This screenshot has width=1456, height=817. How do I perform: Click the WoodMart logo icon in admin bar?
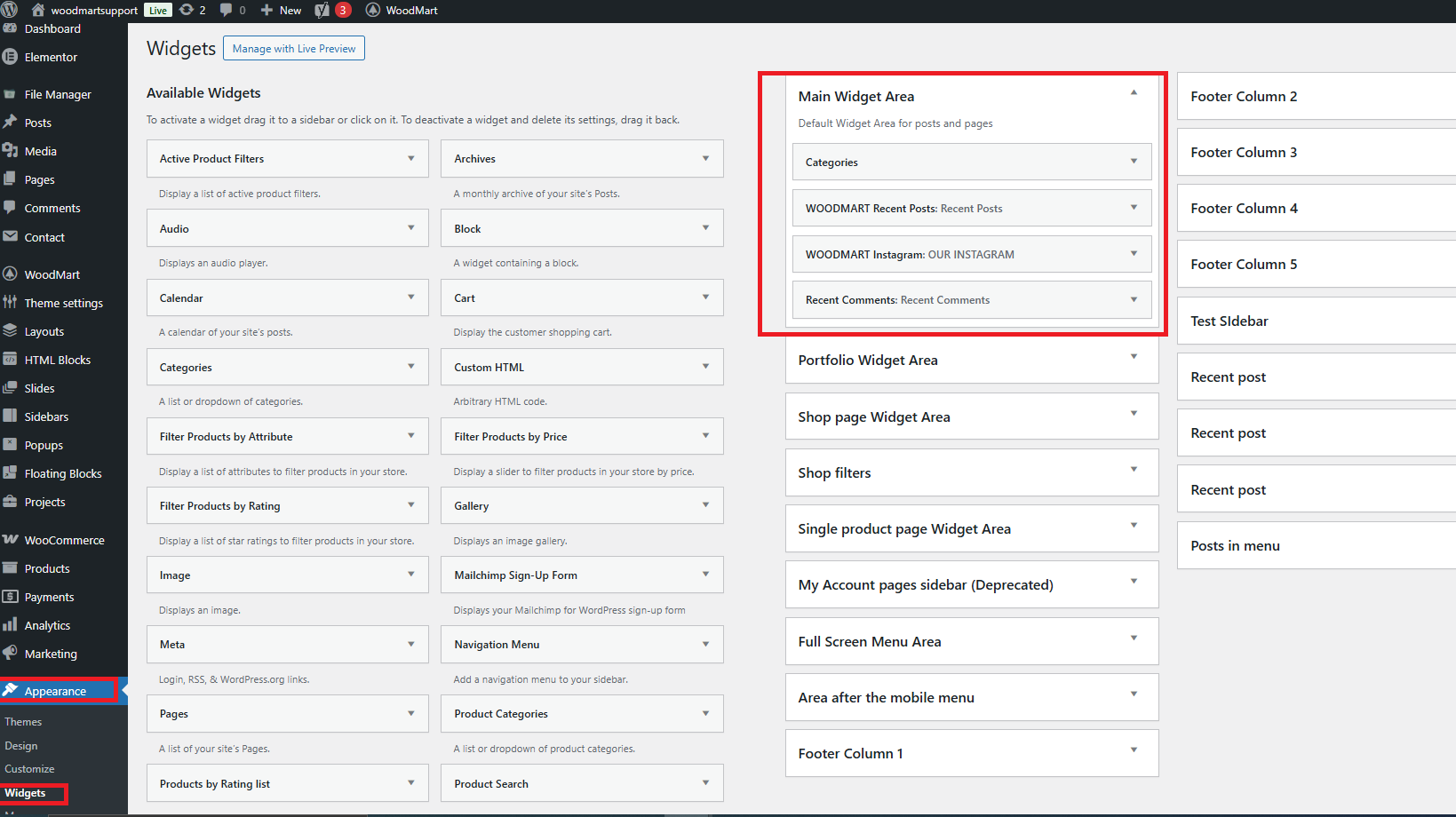373,10
